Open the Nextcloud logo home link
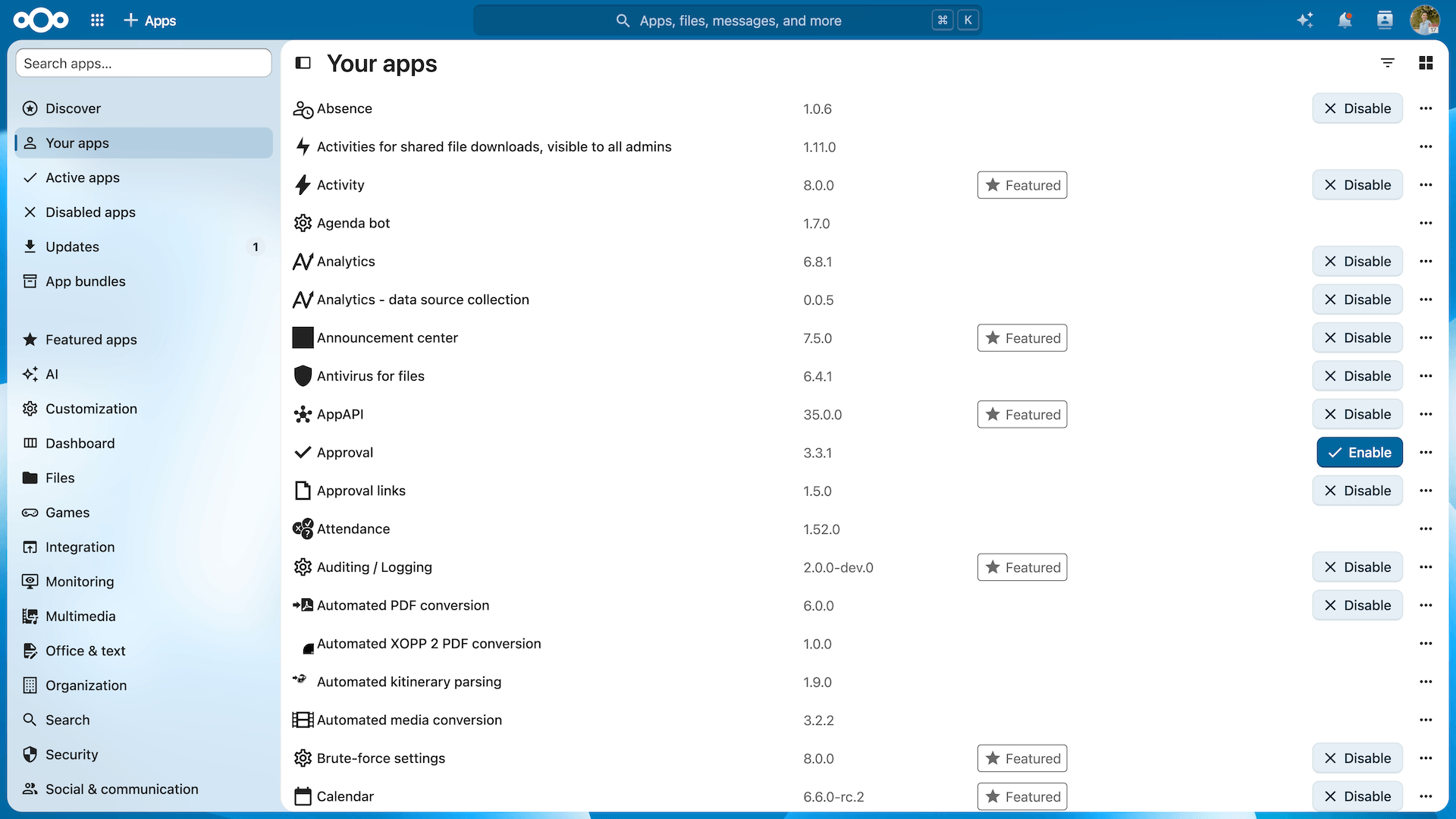 coord(41,20)
